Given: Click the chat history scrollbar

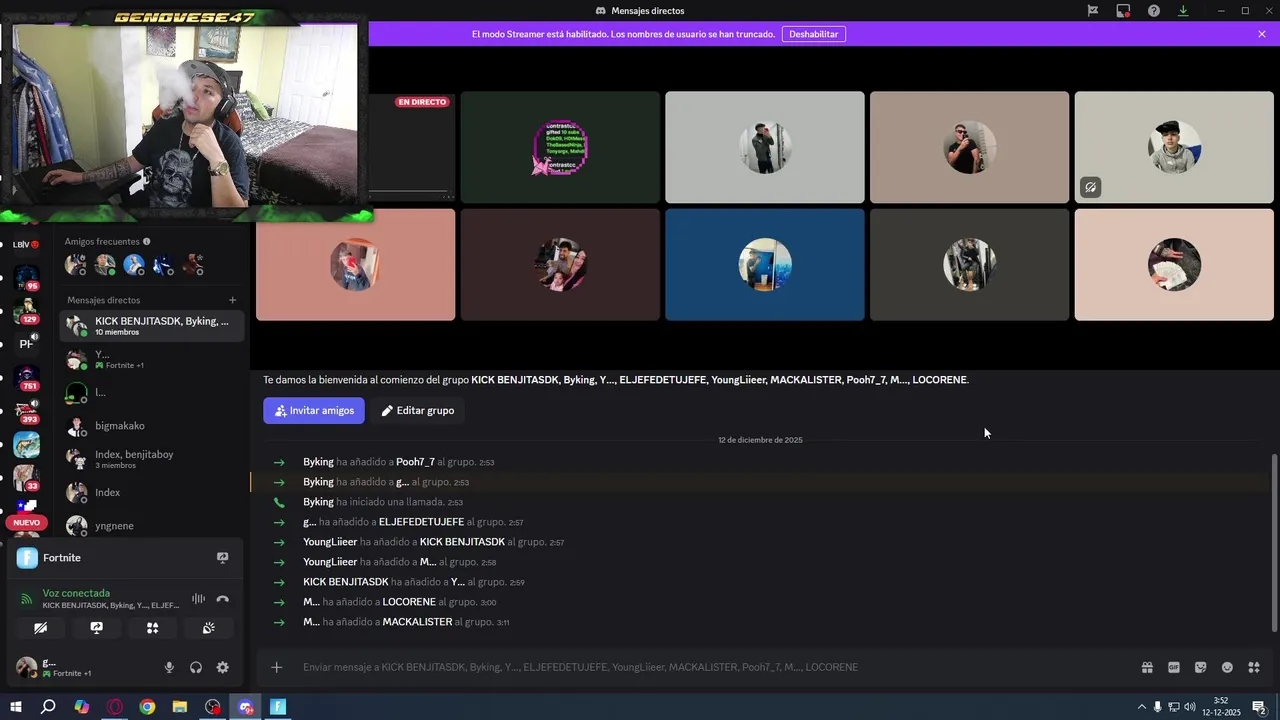Looking at the screenshot, I should (x=1273, y=541).
